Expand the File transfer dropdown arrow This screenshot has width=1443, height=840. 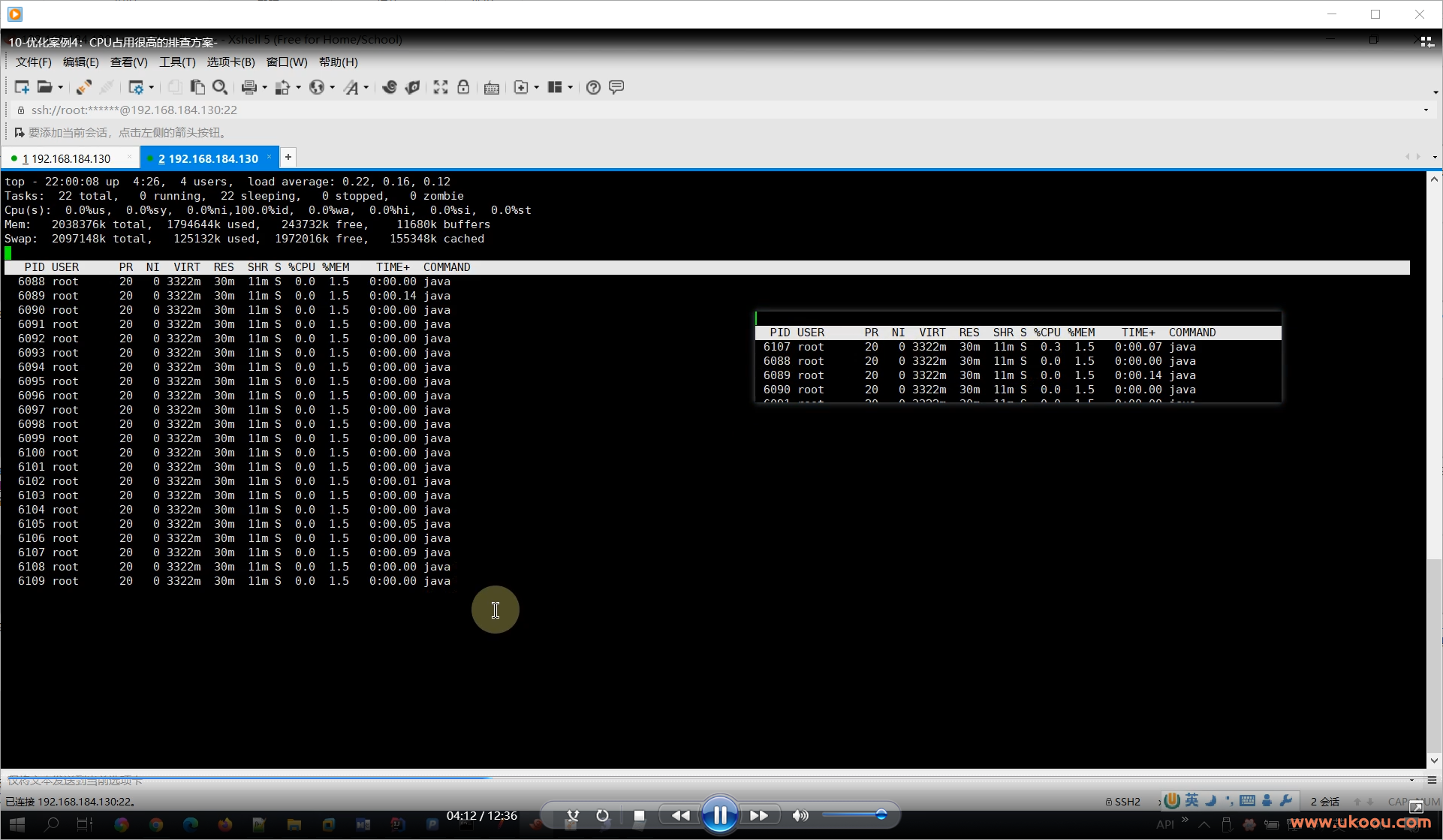click(x=298, y=87)
